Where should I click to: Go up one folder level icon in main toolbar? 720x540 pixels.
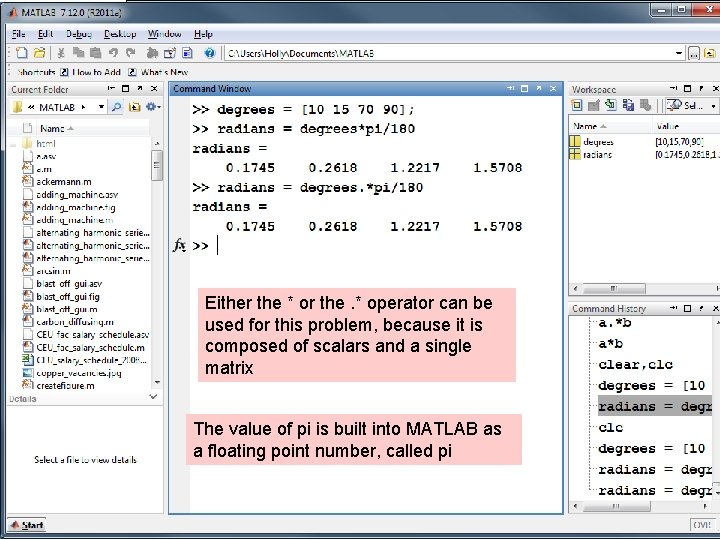(x=710, y=54)
